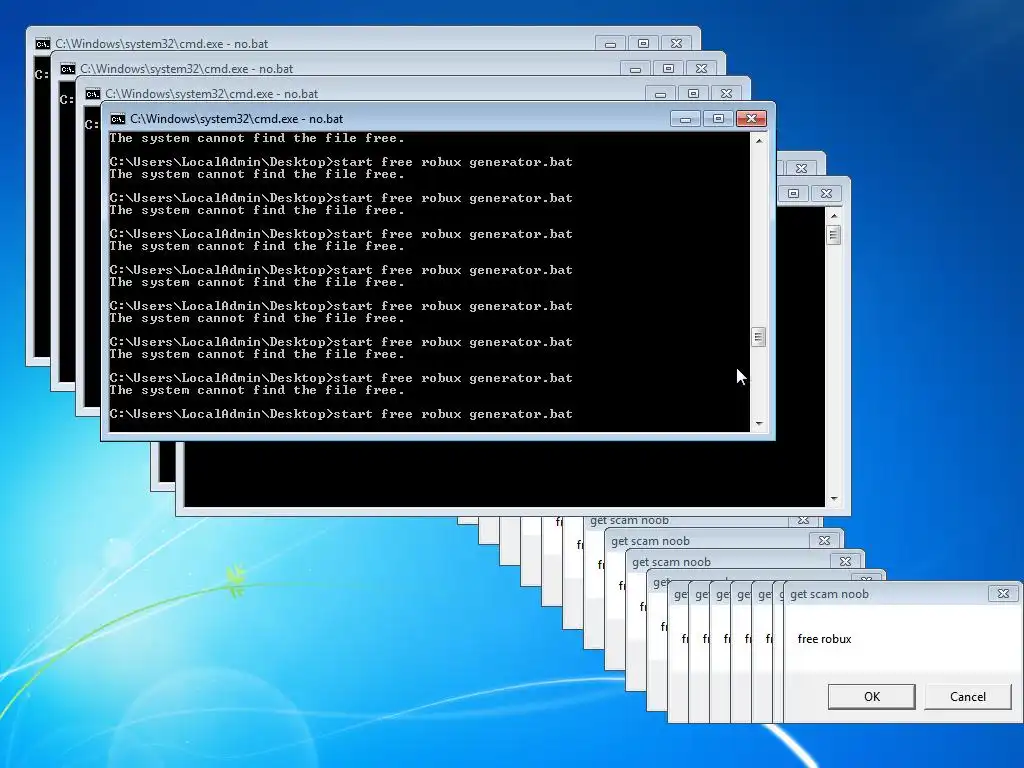This screenshot has width=1024, height=768.
Task: Click the scrollbar thumb in frontmost no.bat window
Action: coord(758,337)
